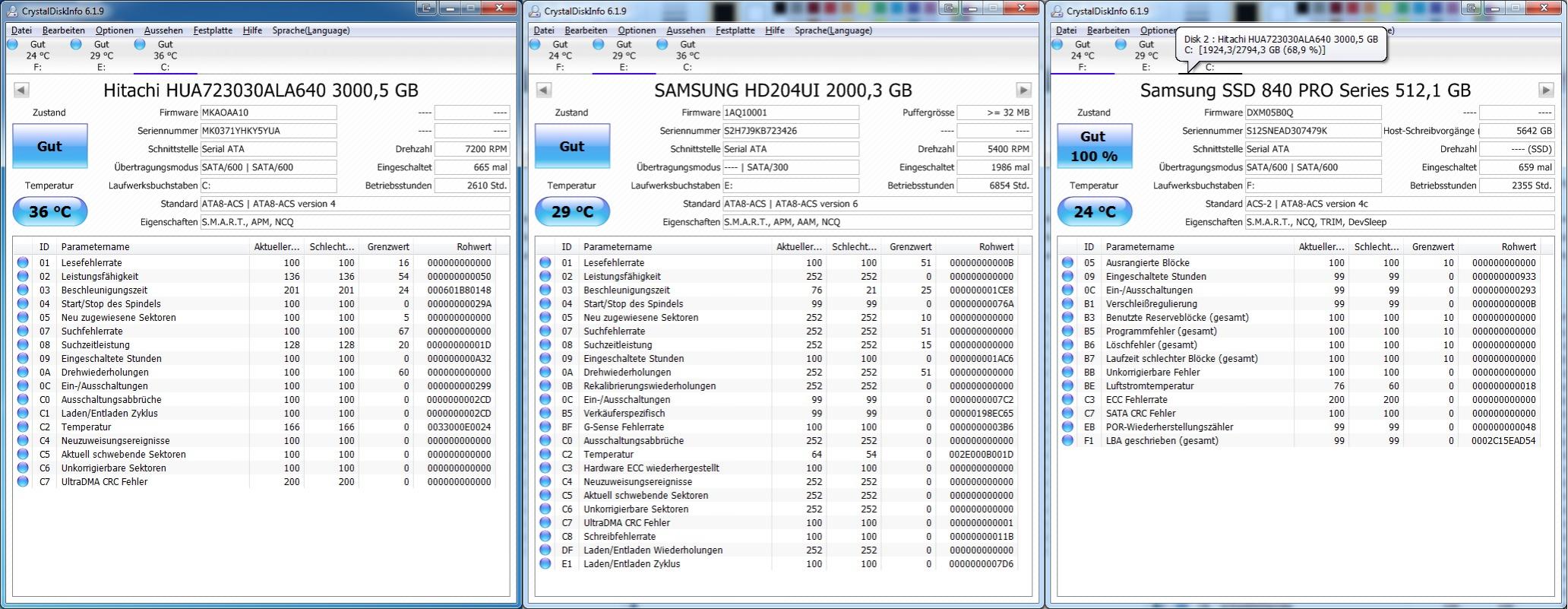Viewport: 1568px width, 609px height.
Task: Click status orb of Verschleißregulierung row
Action: [1068, 303]
